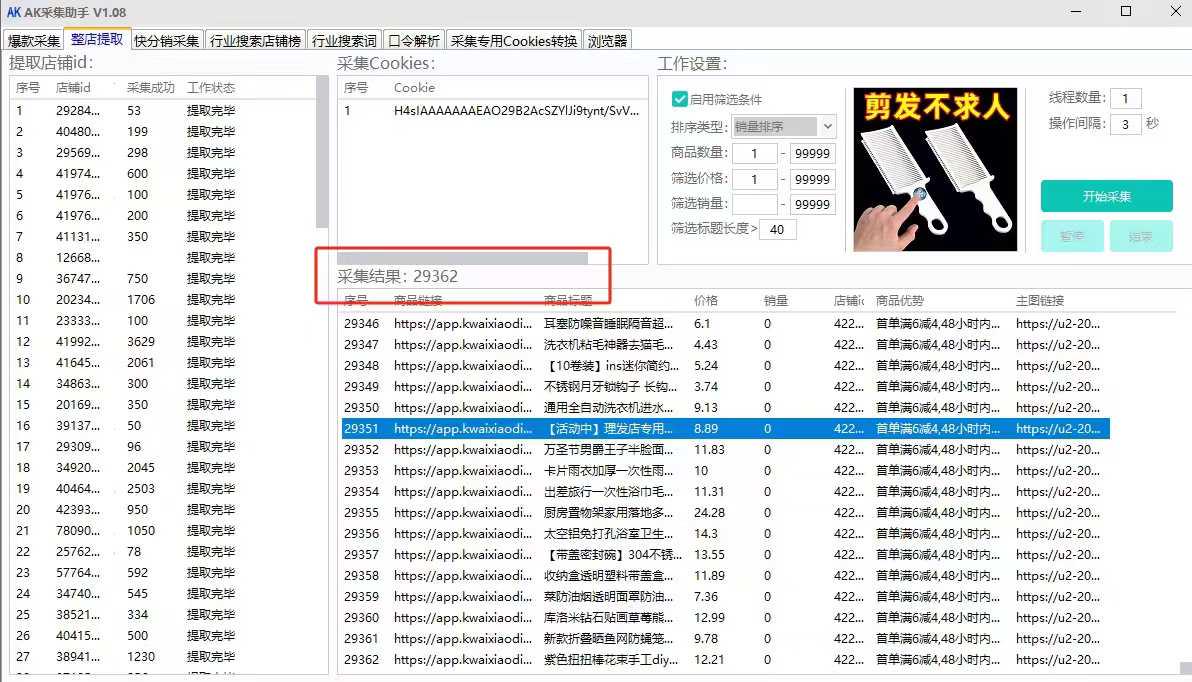Enable the 启用筛选条件 filter checkbox

click(x=680, y=99)
